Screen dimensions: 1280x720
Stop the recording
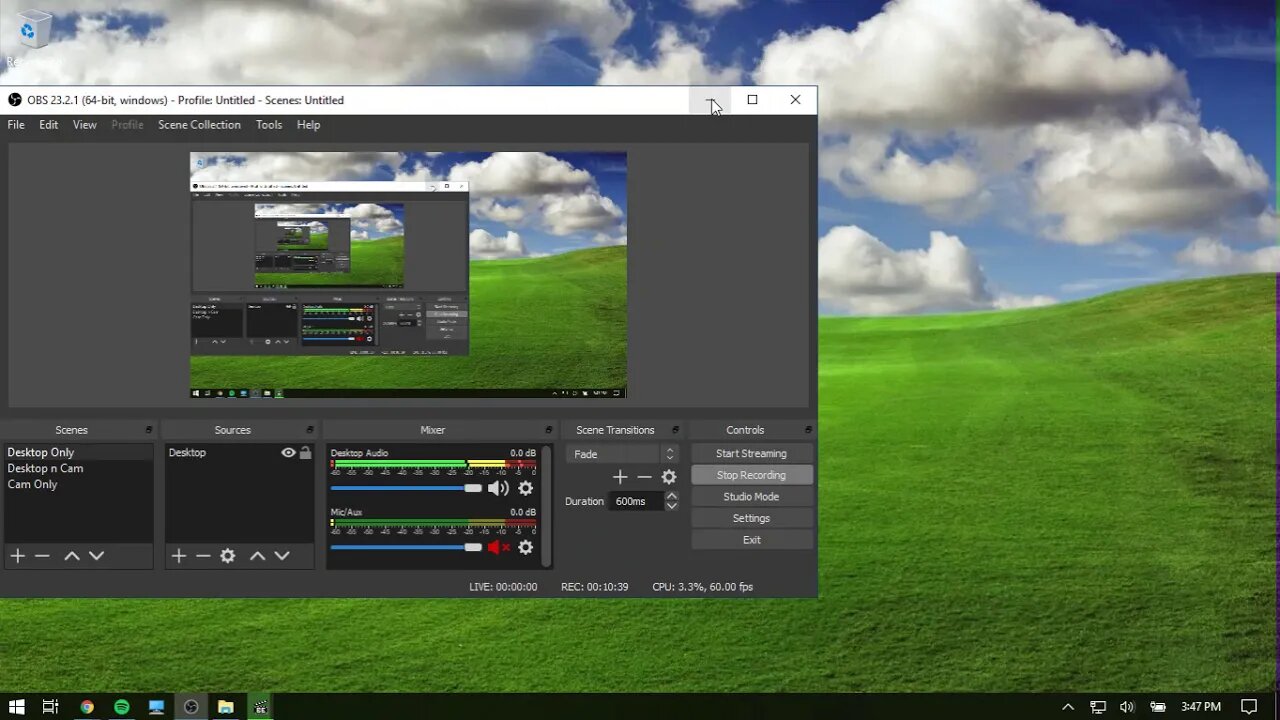click(x=751, y=475)
